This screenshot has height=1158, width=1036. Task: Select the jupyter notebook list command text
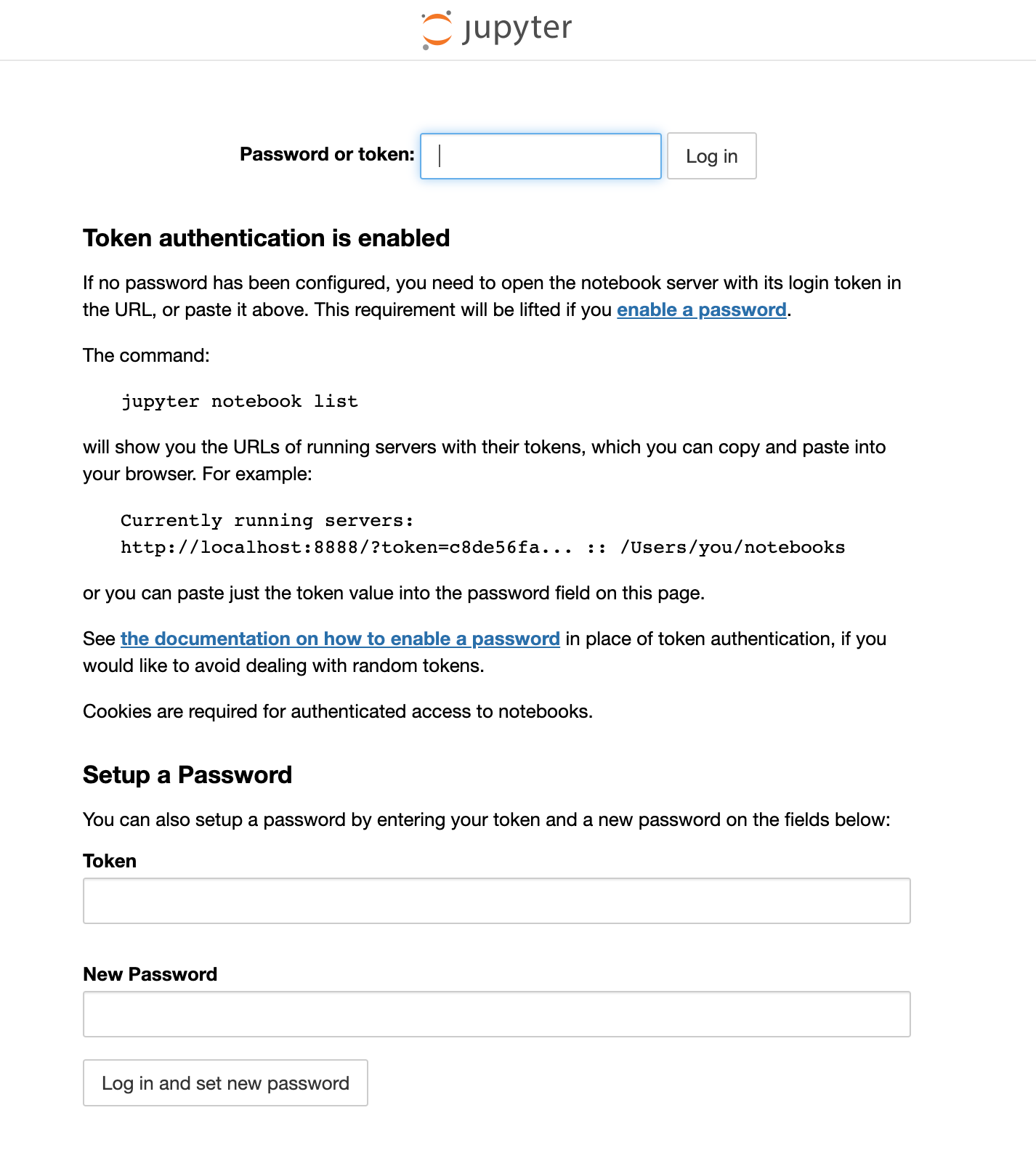click(x=240, y=400)
